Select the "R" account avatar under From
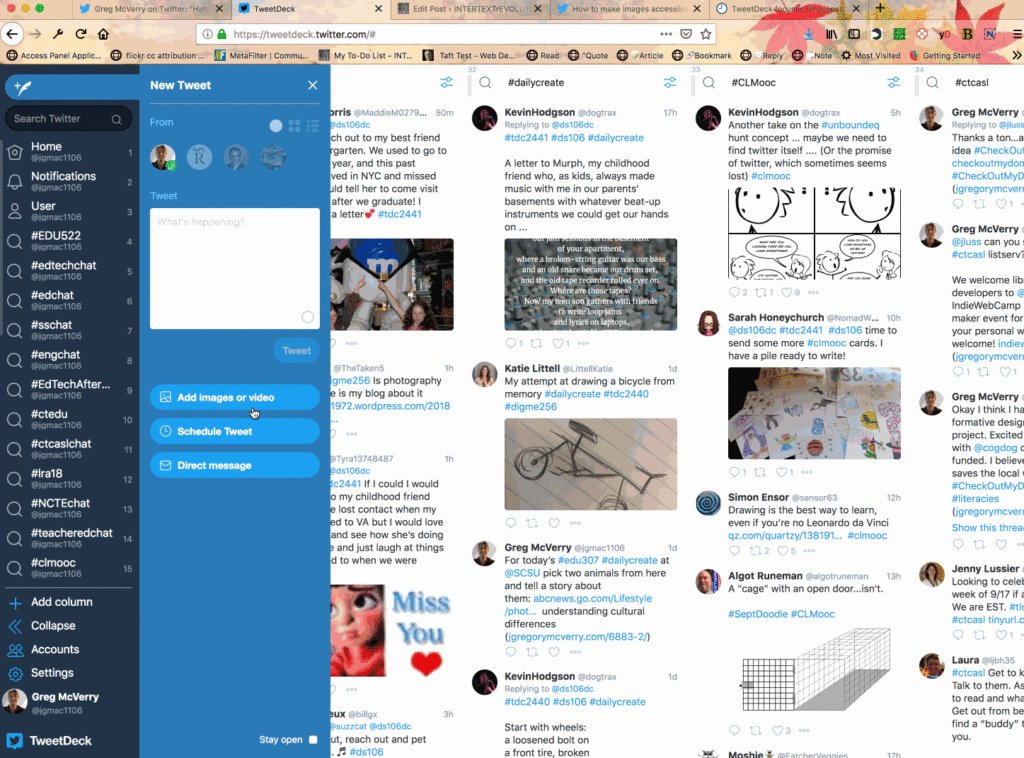The image size is (1024, 758). coord(199,157)
